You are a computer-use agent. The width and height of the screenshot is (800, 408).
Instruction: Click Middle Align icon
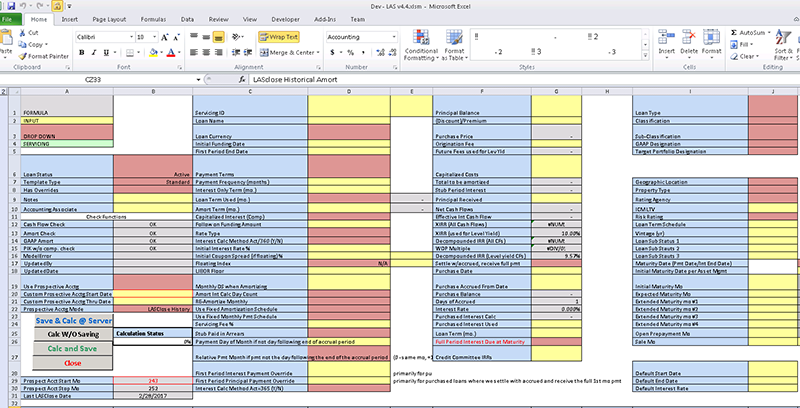[x=206, y=37]
